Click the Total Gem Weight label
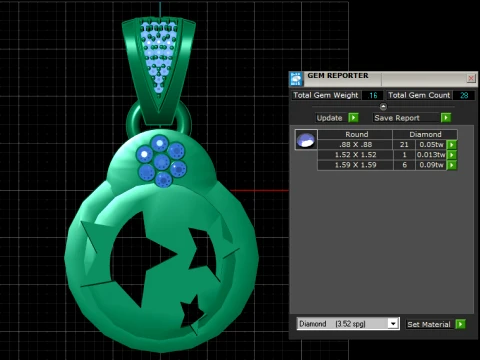The width and height of the screenshot is (480, 360). coord(326,95)
